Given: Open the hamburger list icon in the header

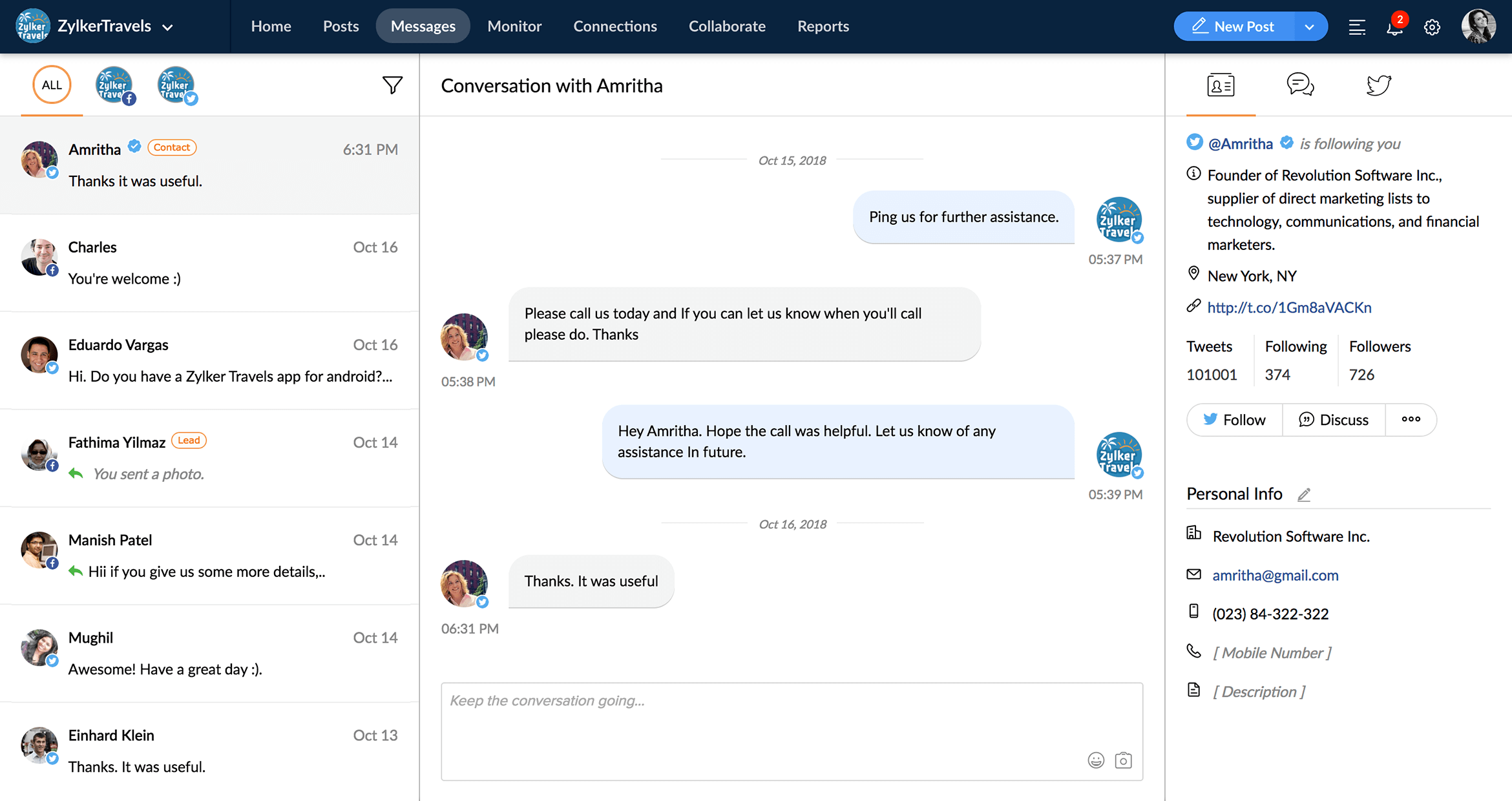Looking at the screenshot, I should 1357,27.
